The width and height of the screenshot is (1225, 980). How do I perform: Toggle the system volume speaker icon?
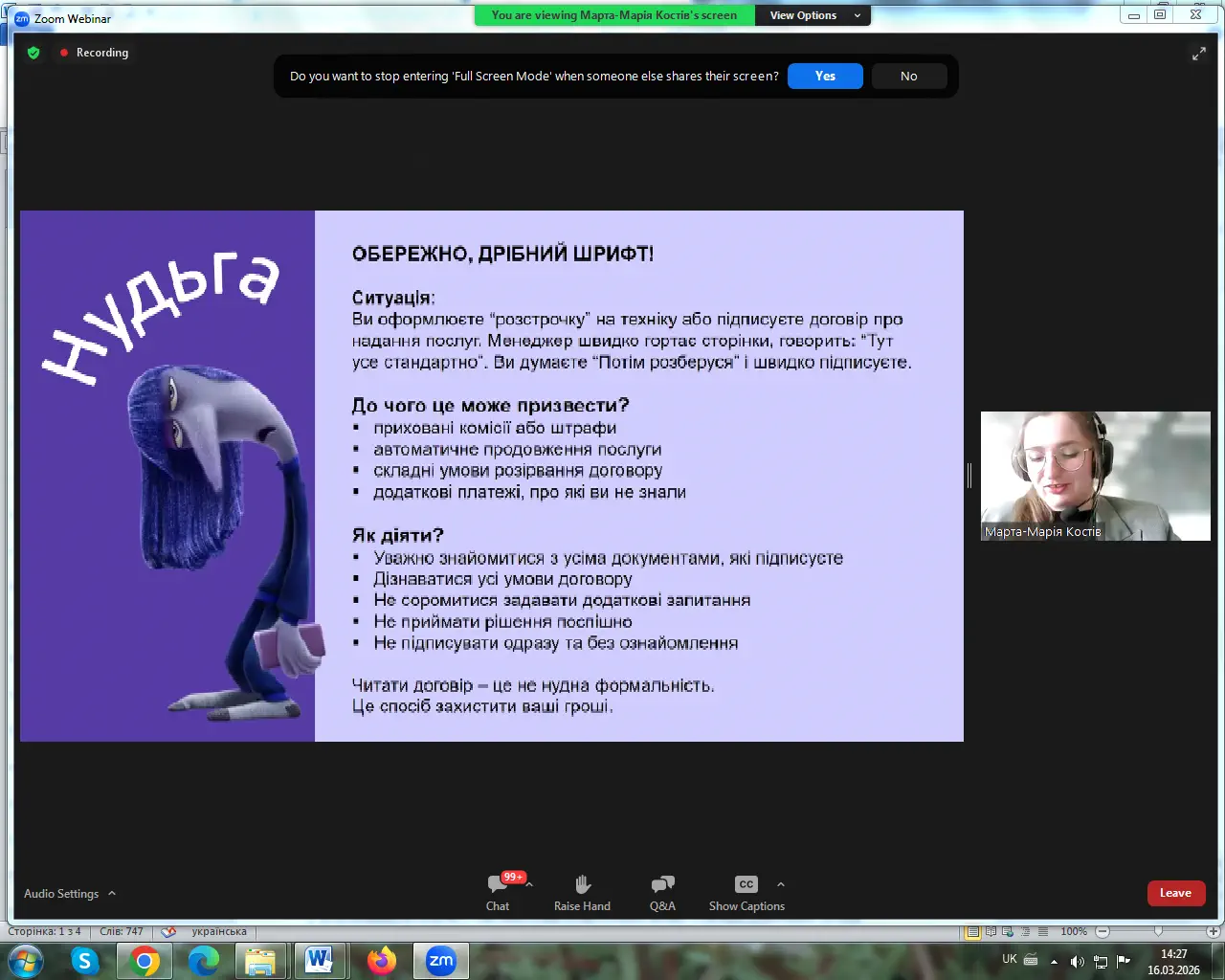pos(1077,961)
